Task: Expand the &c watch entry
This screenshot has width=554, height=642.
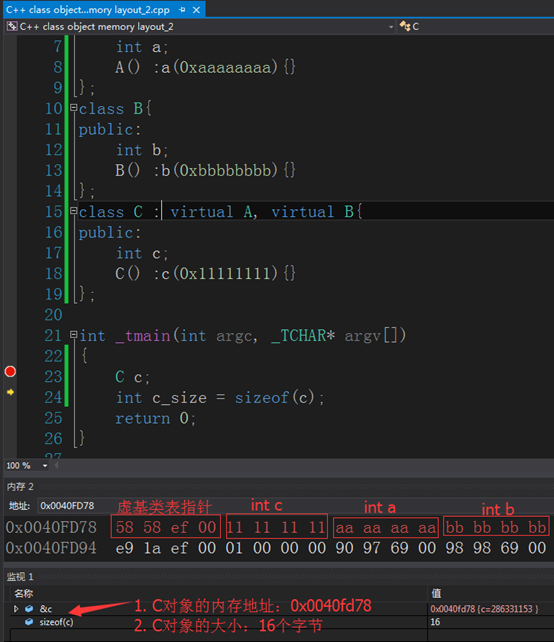Action: tap(16, 609)
